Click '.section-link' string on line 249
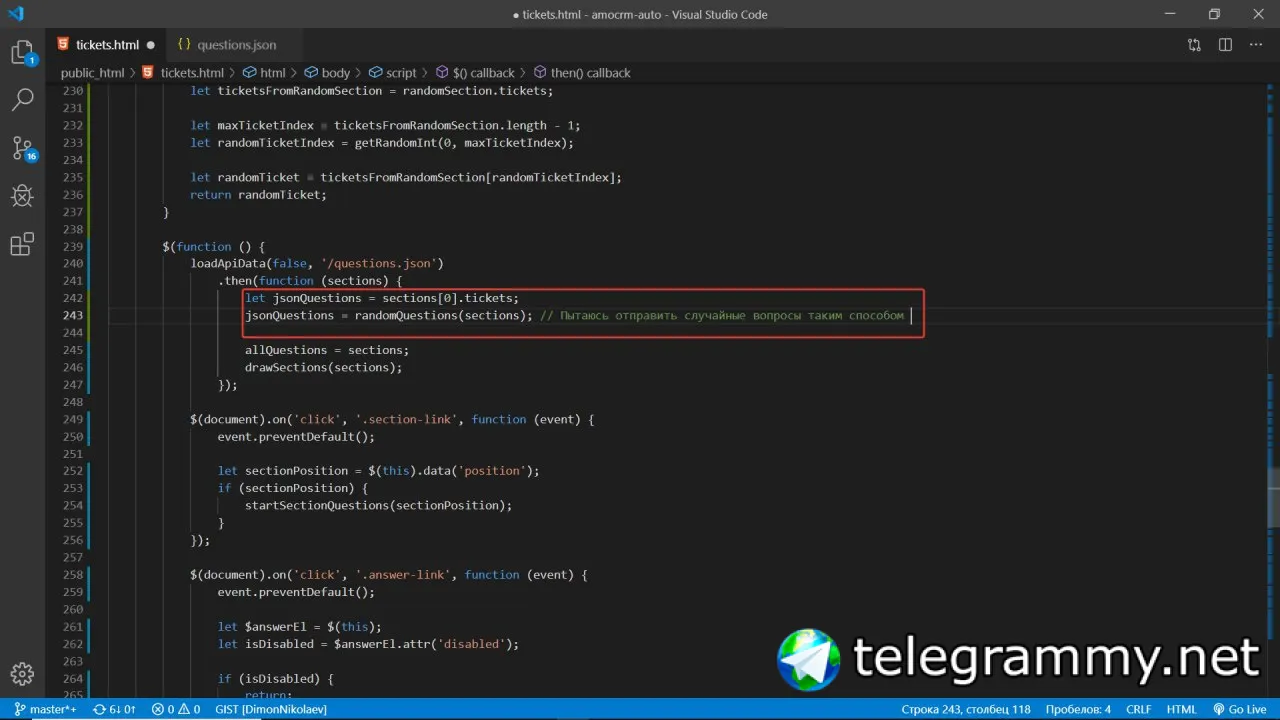 tap(405, 419)
